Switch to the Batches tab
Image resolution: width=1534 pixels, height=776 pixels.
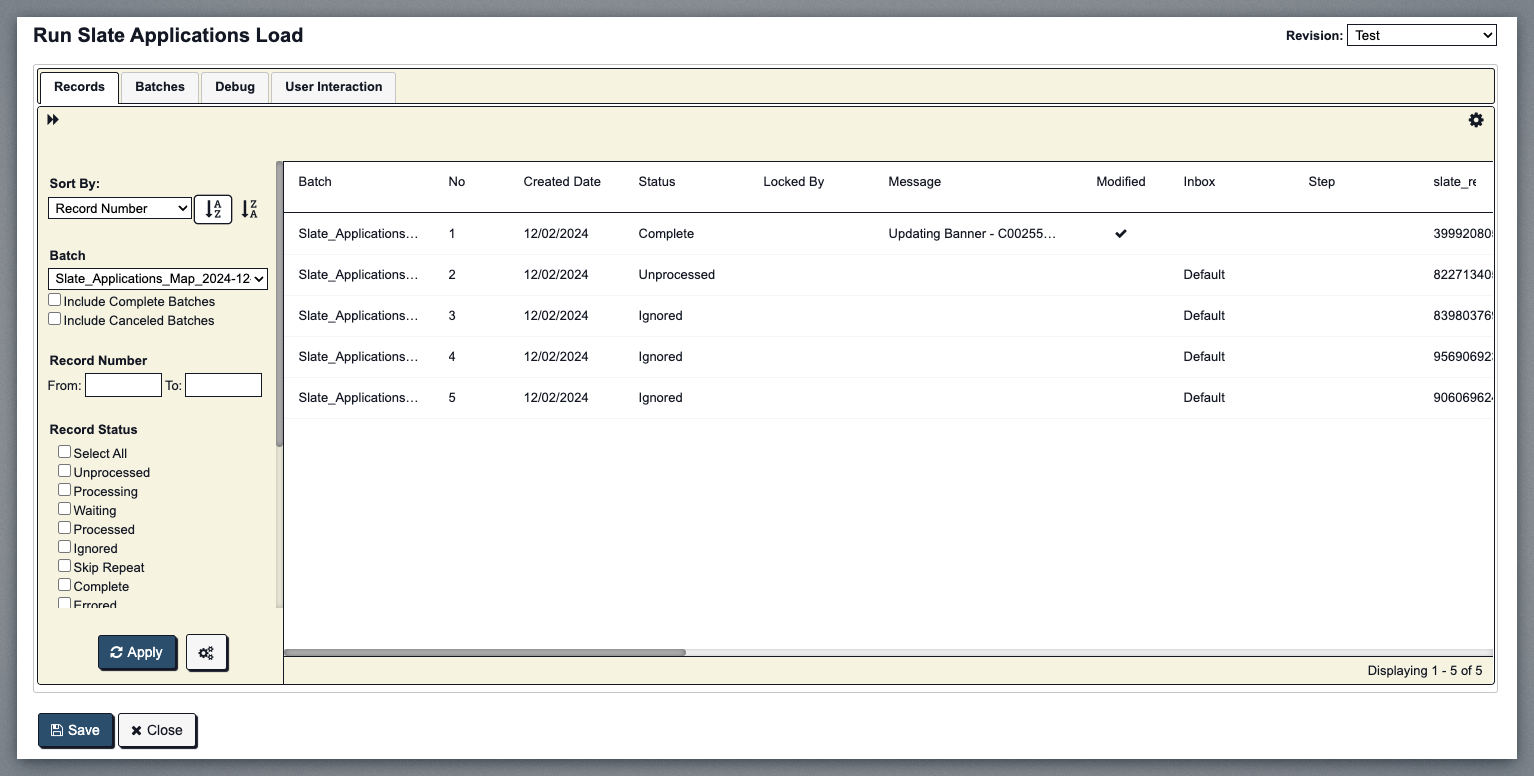point(160,87)
